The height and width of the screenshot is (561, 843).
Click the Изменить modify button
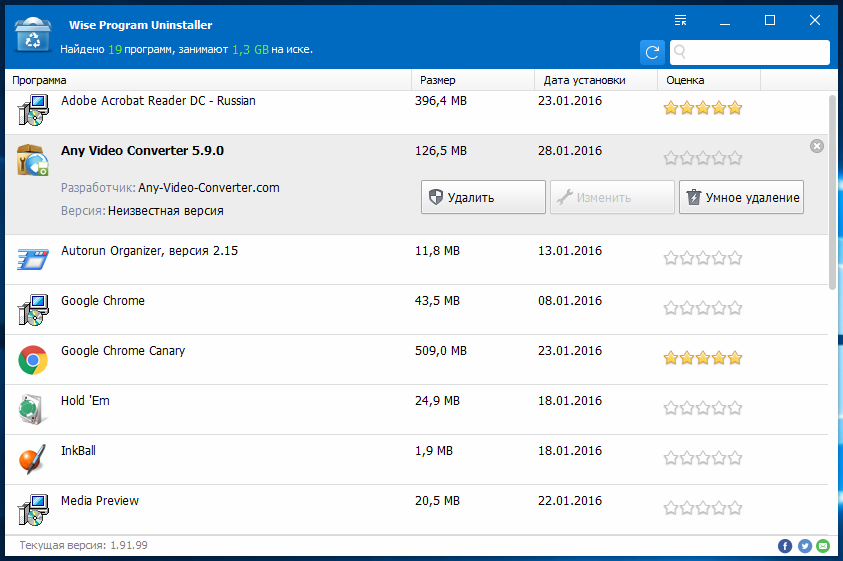point(612,197)
